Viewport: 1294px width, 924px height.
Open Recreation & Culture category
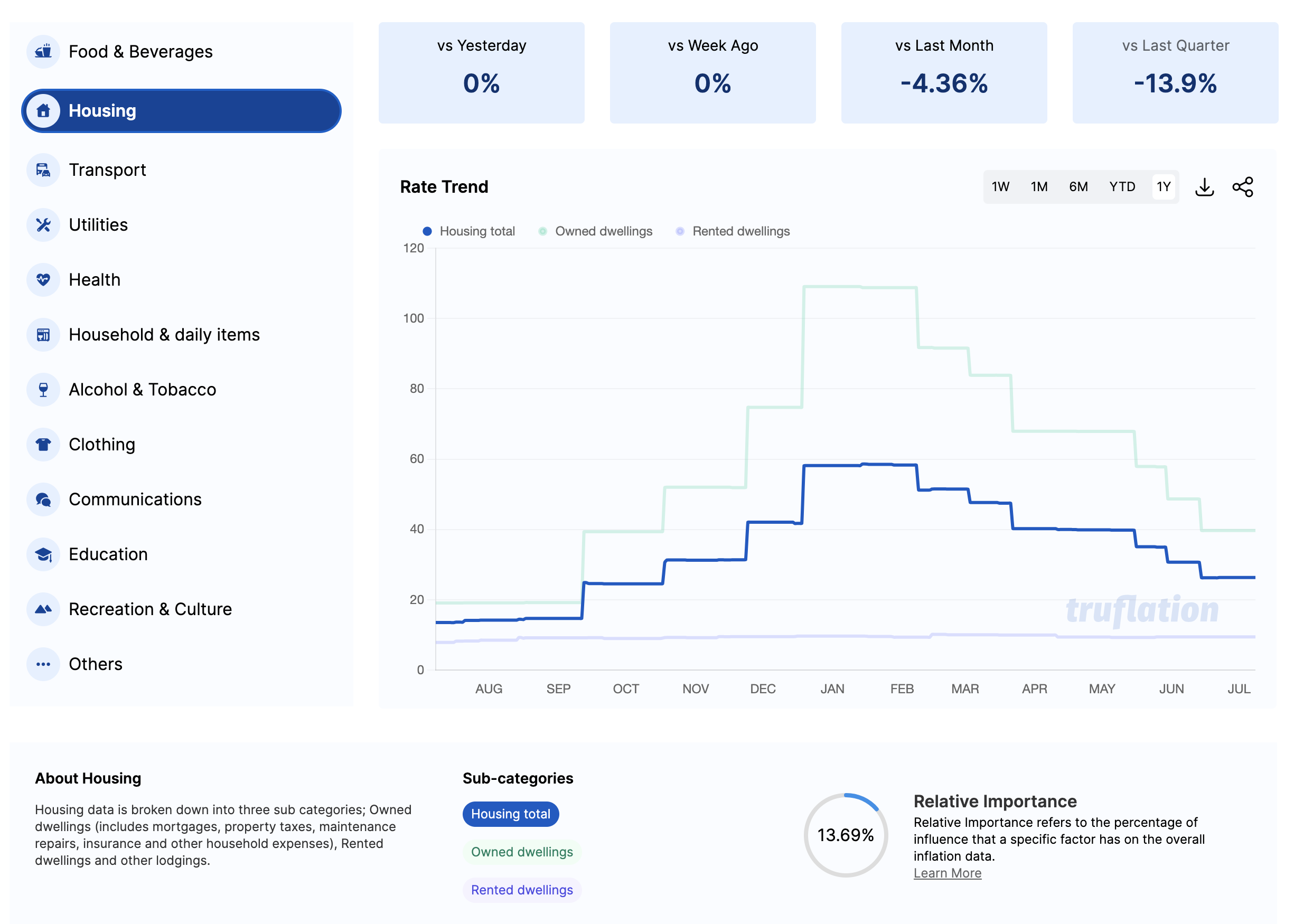(x=150, y=609)
